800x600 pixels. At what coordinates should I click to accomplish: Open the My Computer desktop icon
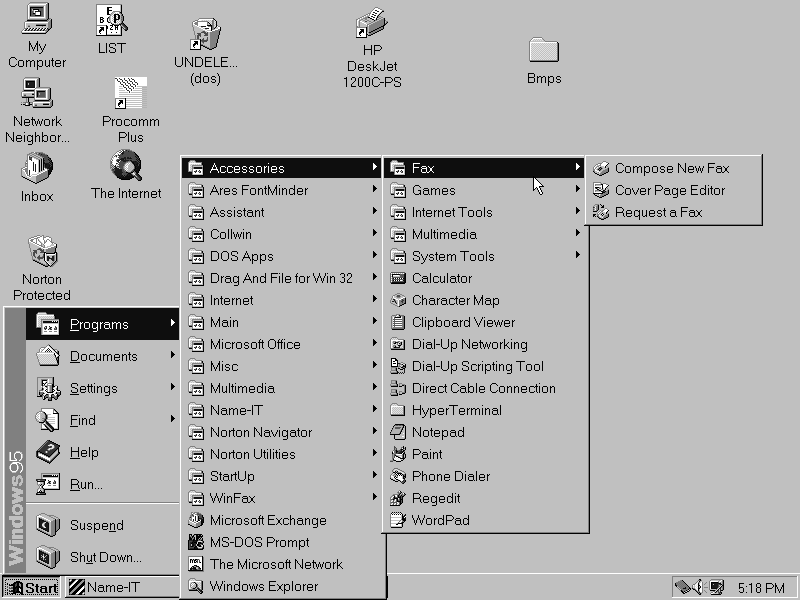click(x=37, y=18)
